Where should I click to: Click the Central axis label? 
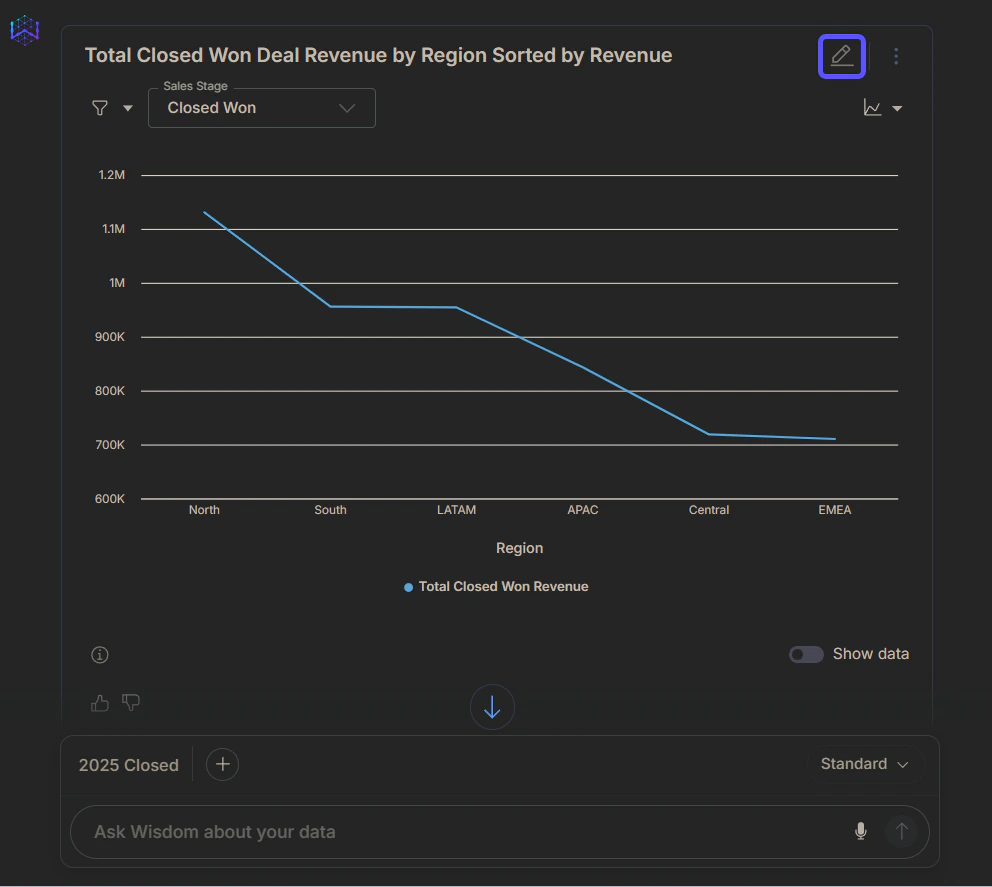pyautogui.click(x=709, y=510)
